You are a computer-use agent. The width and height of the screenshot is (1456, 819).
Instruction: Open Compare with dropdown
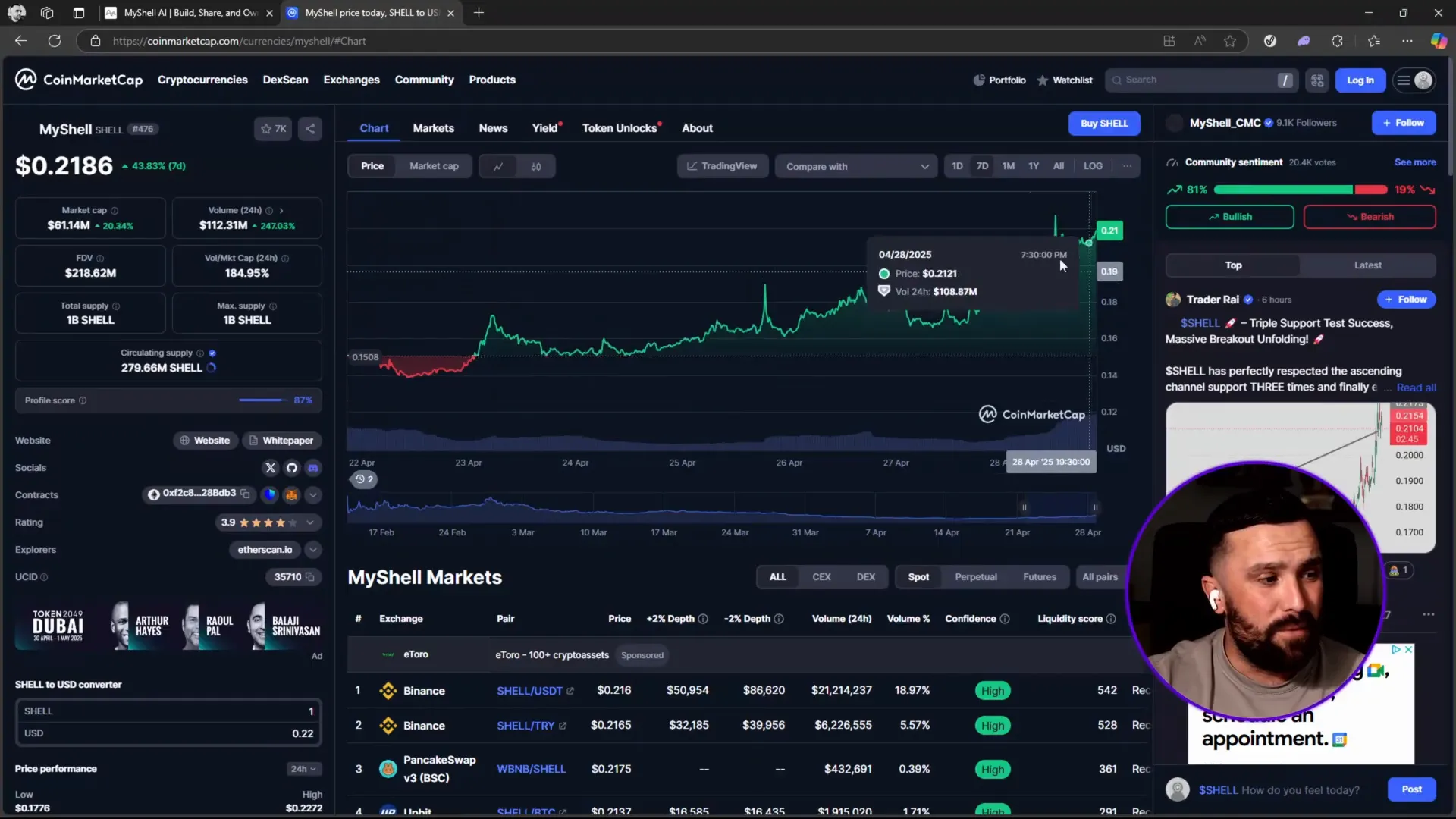coord(856,166)
